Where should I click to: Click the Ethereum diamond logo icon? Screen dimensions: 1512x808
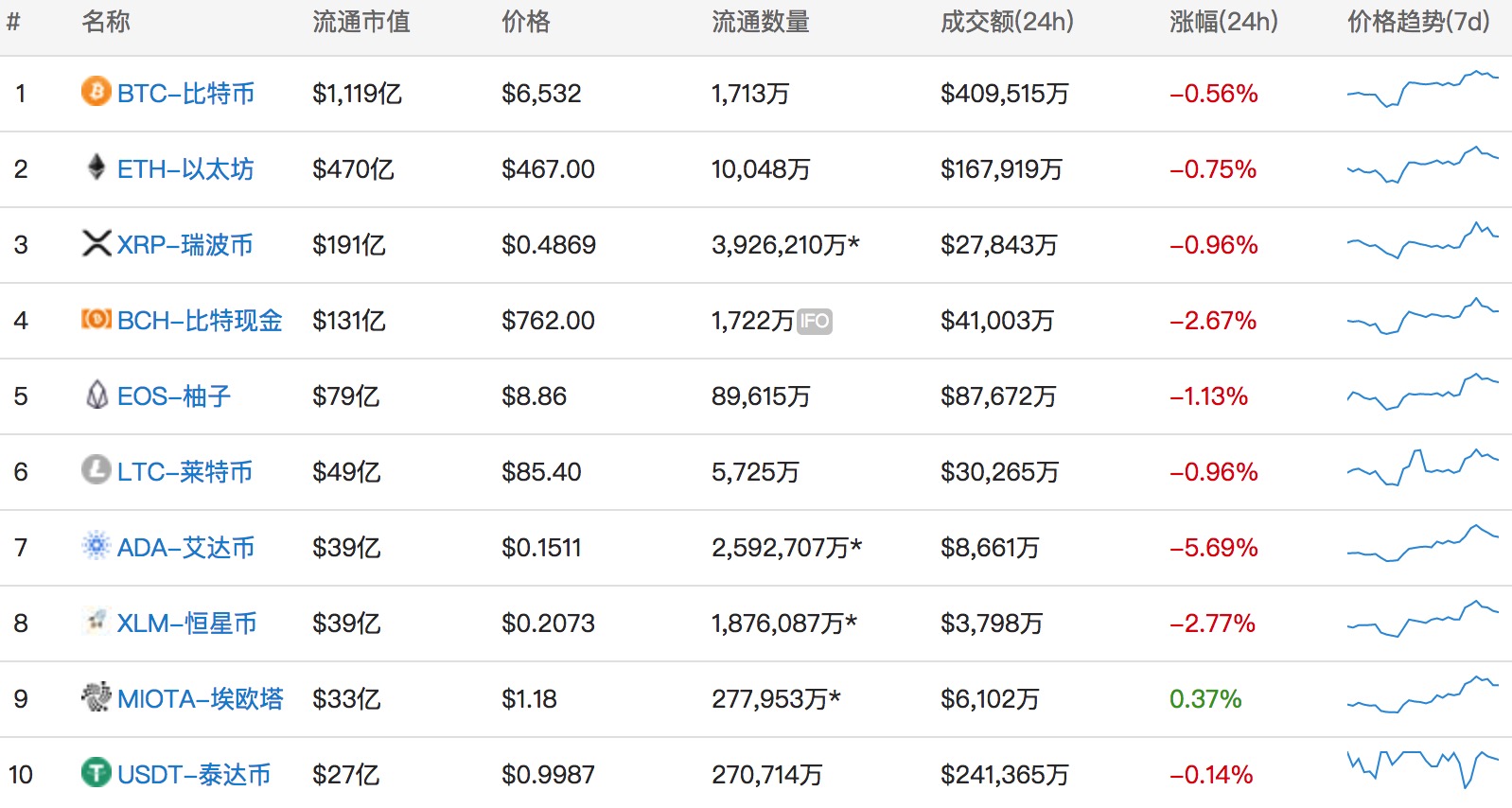click(x=96, y=167)
